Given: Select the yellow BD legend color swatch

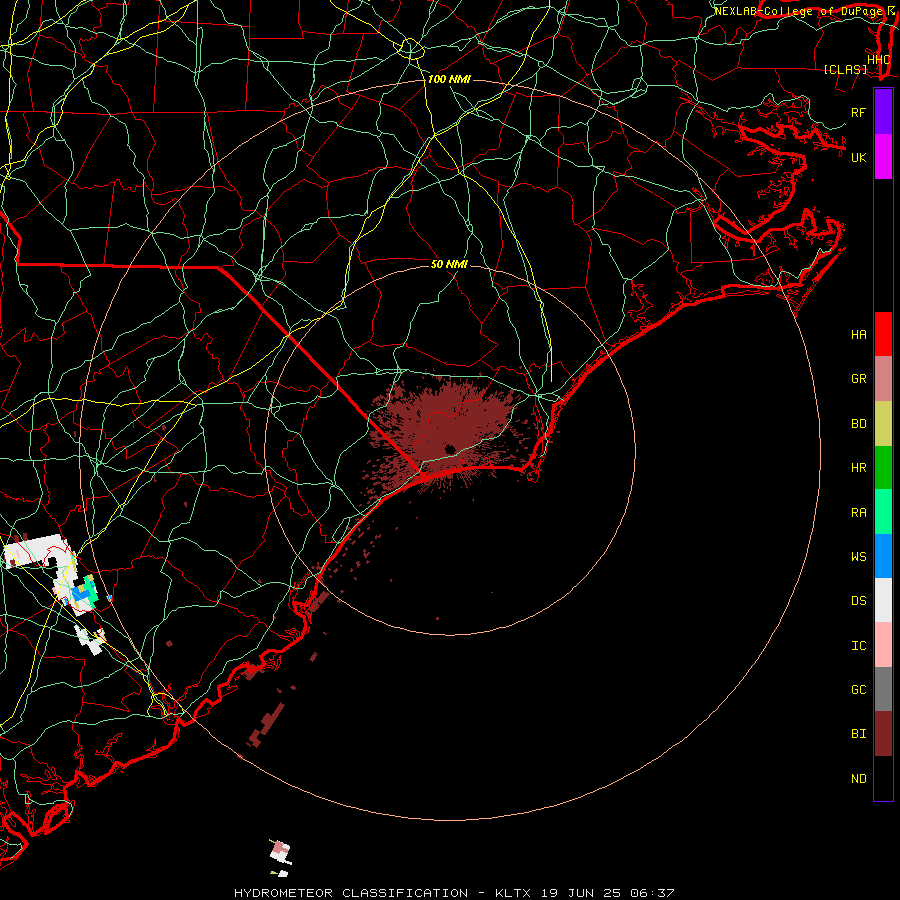Looking at the screenshot, I should (883, 423).
